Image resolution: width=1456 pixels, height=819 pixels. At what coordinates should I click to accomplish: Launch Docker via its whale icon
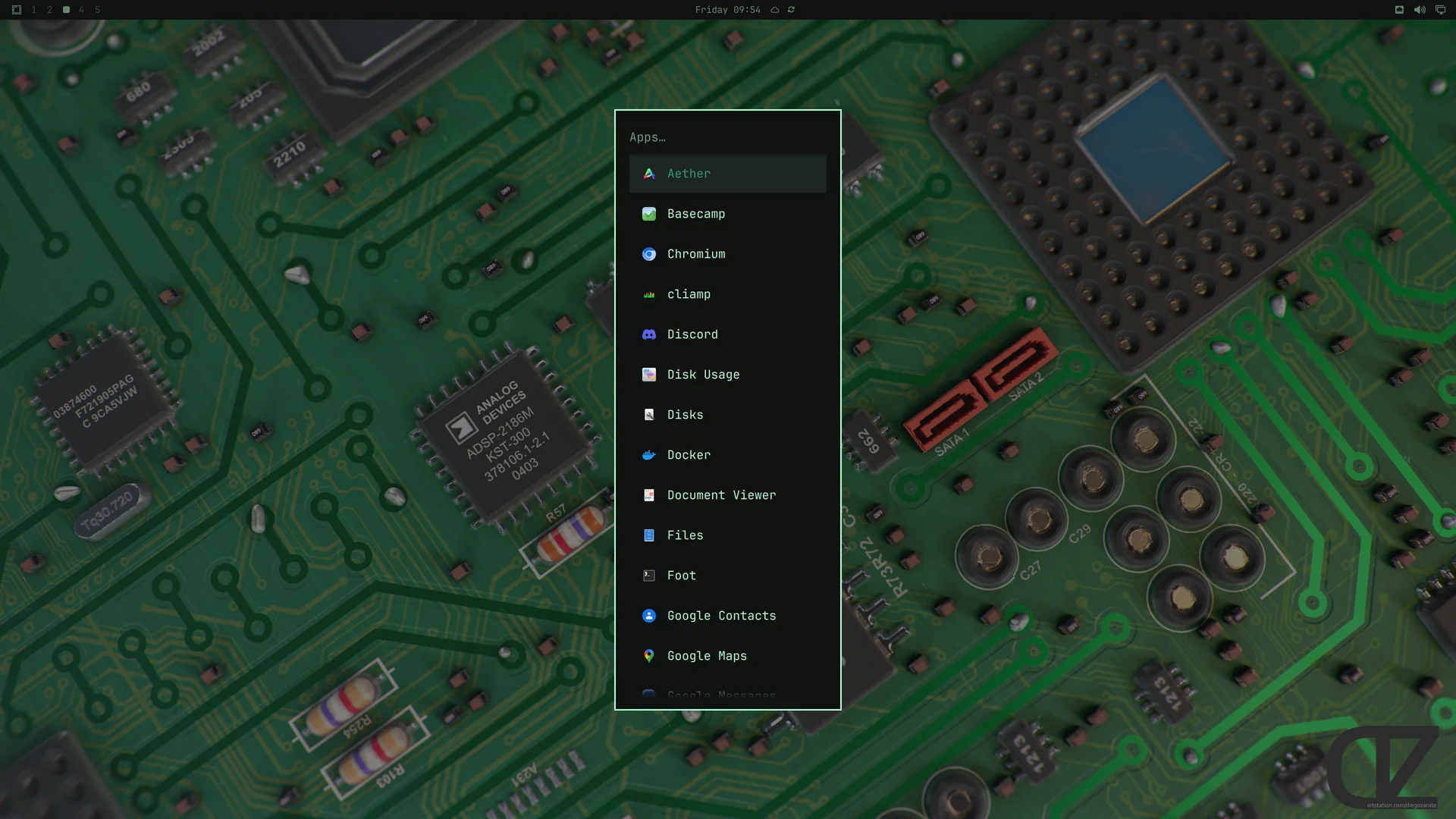(649, 455)
